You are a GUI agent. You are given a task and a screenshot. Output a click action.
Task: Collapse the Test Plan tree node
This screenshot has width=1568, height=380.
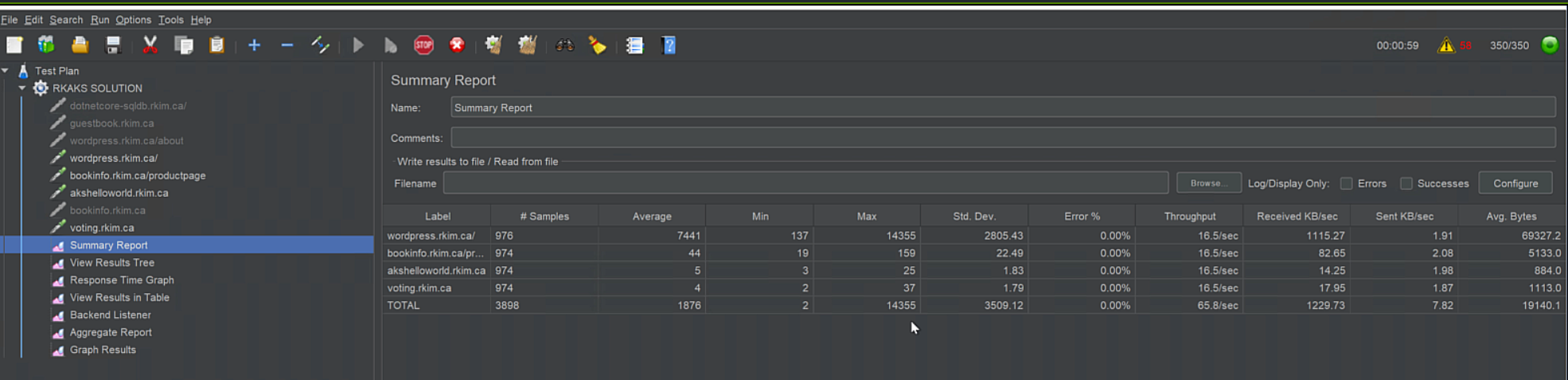[x=6, y=71]
